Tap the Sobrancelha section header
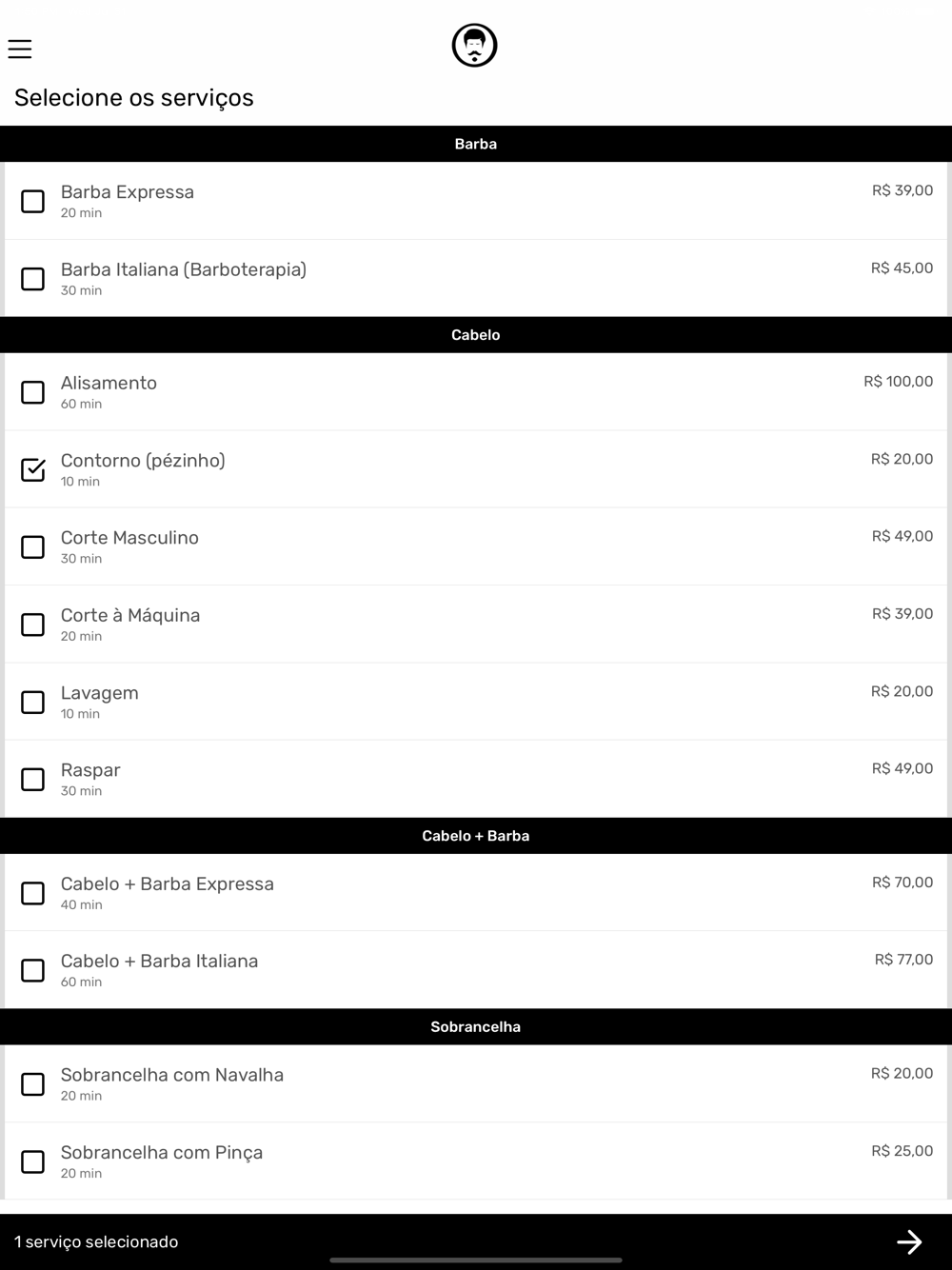 click(476, 1027)
